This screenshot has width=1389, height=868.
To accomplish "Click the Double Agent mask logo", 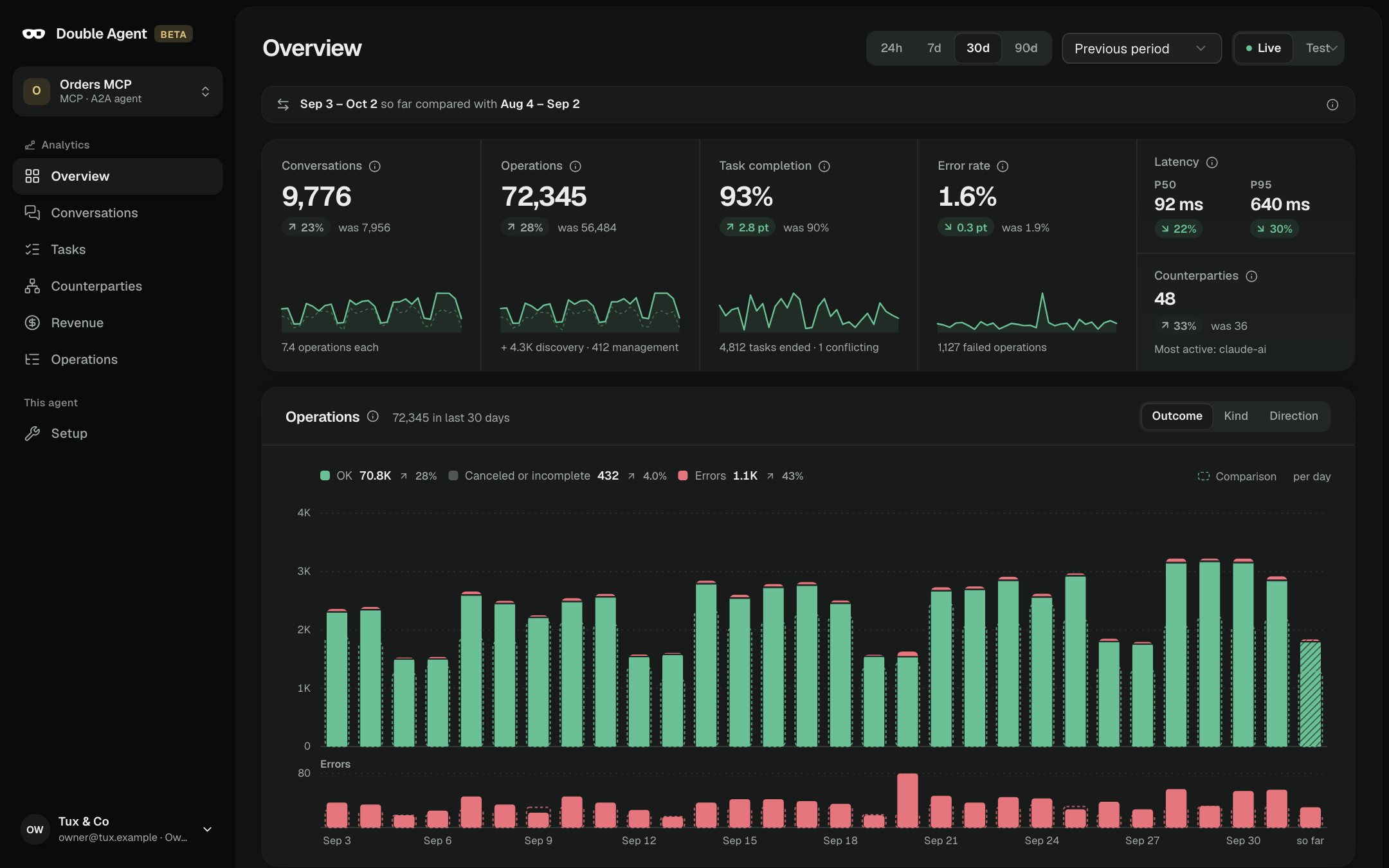I will 33,33.
